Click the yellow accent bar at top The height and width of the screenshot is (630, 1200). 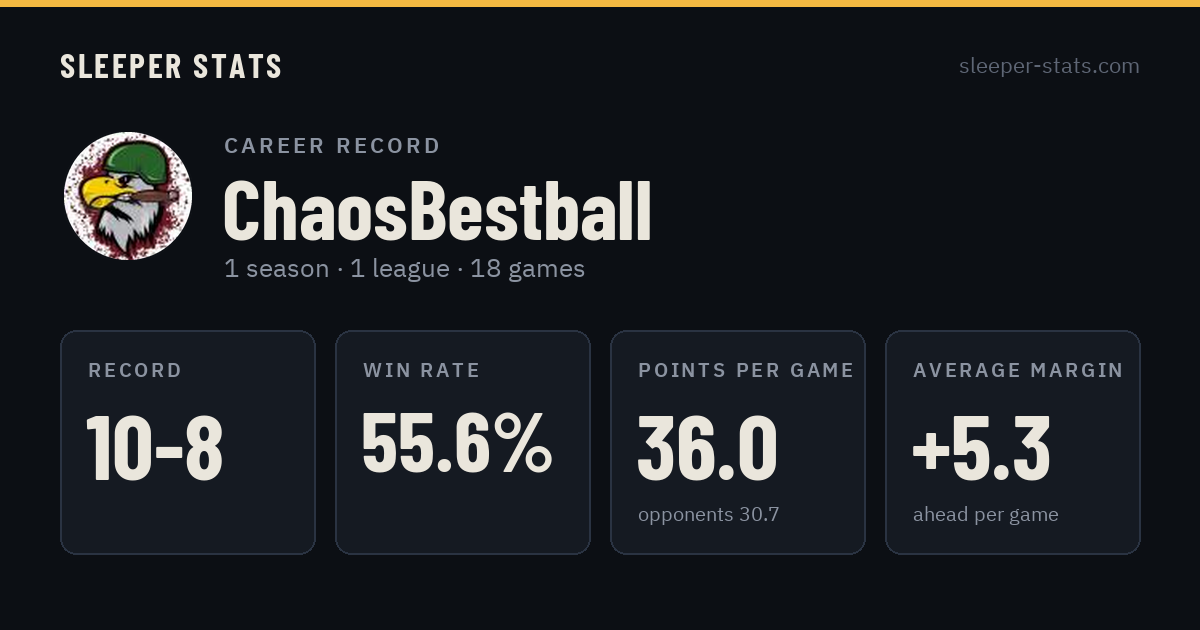[x=600, y=3]
